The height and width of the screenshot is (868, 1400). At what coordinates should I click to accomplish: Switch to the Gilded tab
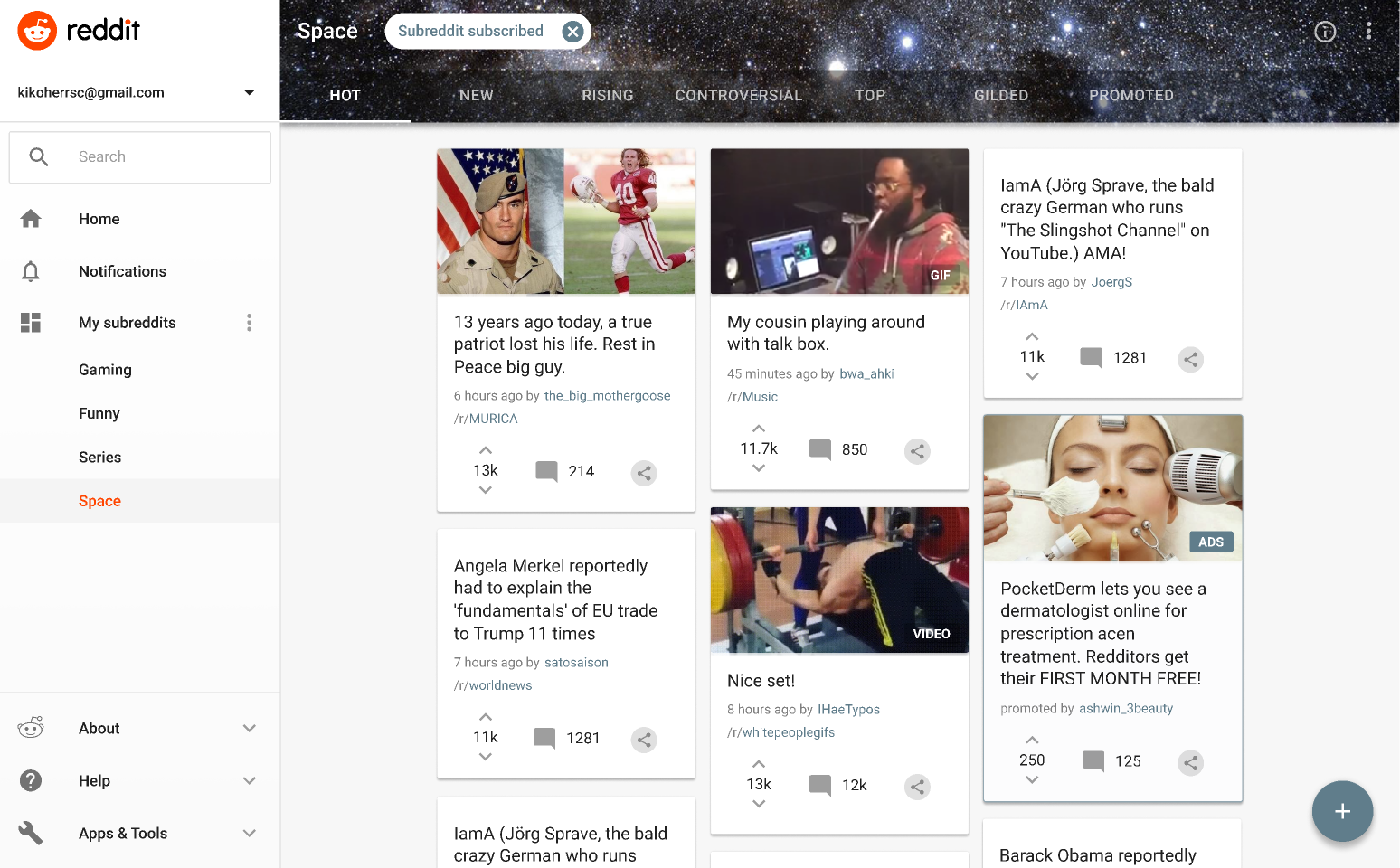click(1000, 96)
